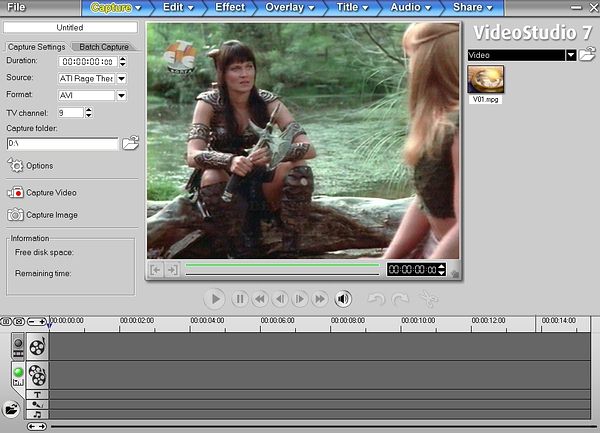Open the Video library dropdown arrow
The height and width of the screenshot is (433, 600).
[x=571, y=55]
